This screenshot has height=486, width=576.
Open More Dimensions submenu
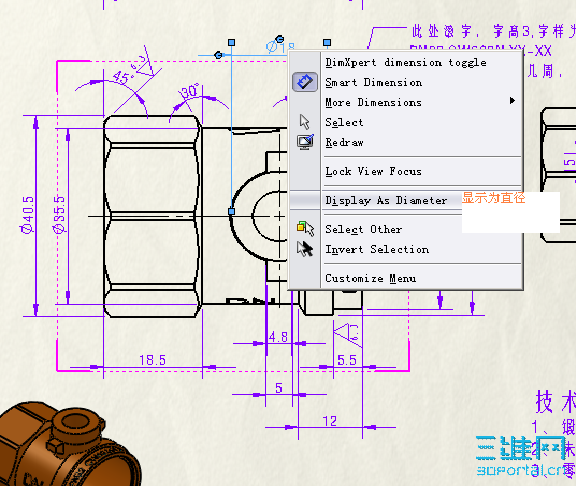coord(373,102)
